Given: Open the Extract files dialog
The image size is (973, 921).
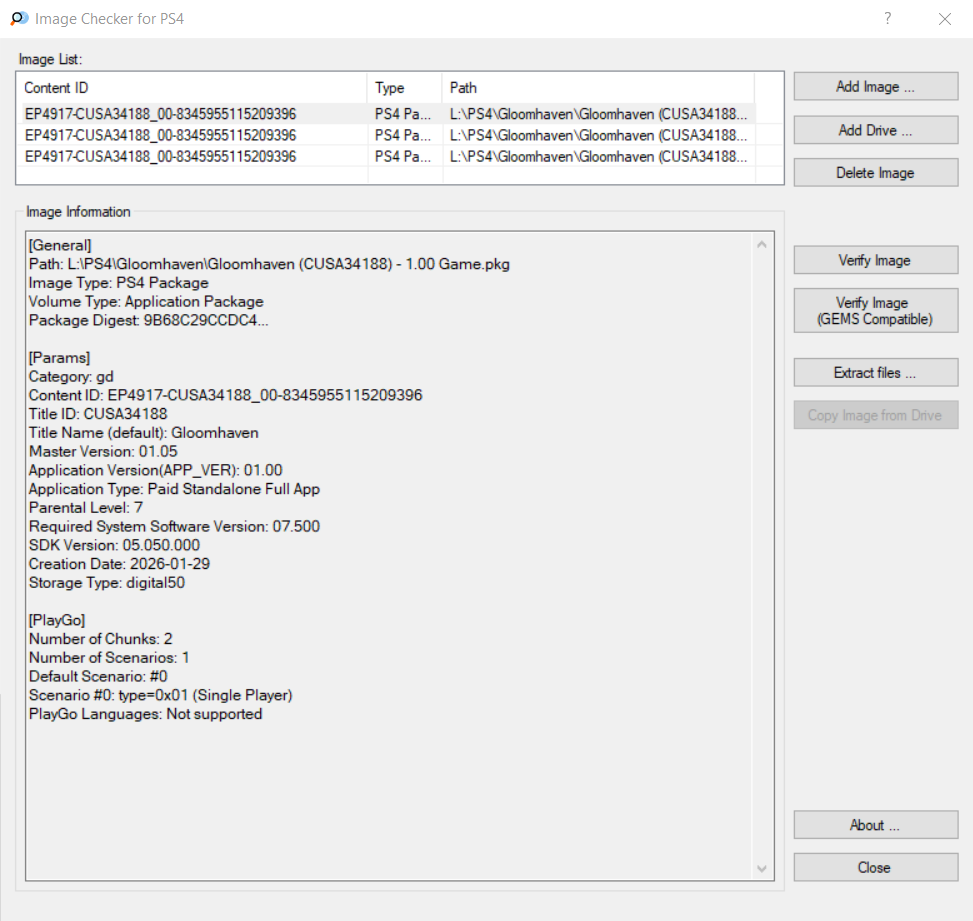Looking at the screenshot, I should (x=875, y=373).
